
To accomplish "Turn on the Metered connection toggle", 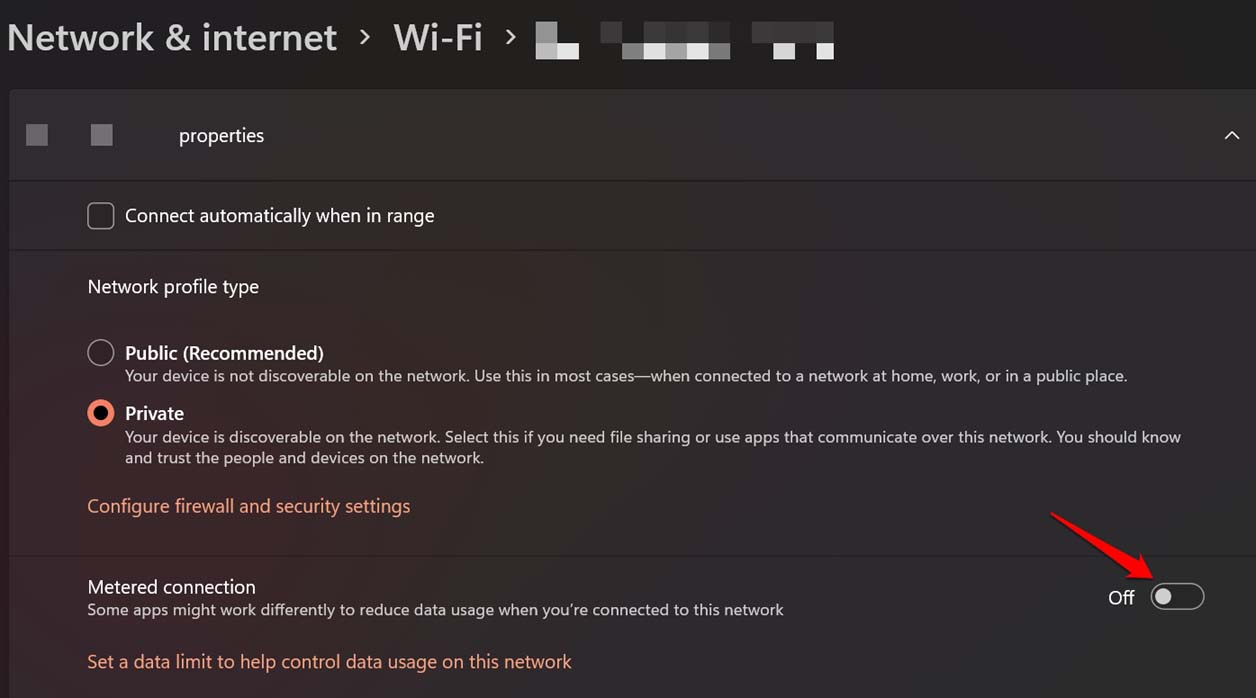I will [x=1177, y=597].
